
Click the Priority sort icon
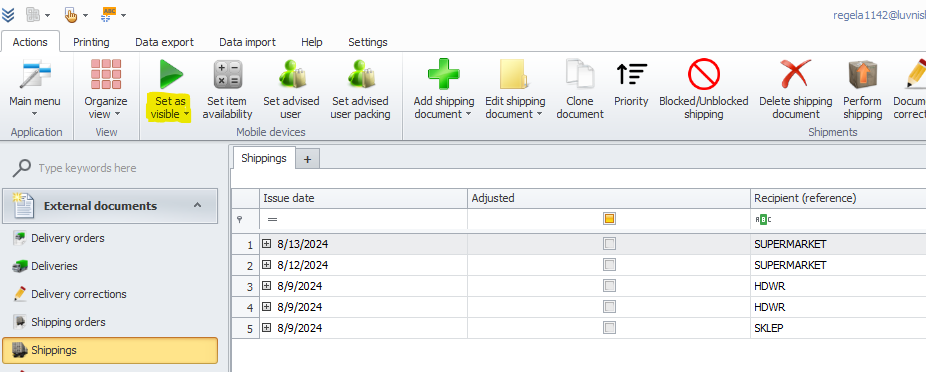[x=631, y=74]
